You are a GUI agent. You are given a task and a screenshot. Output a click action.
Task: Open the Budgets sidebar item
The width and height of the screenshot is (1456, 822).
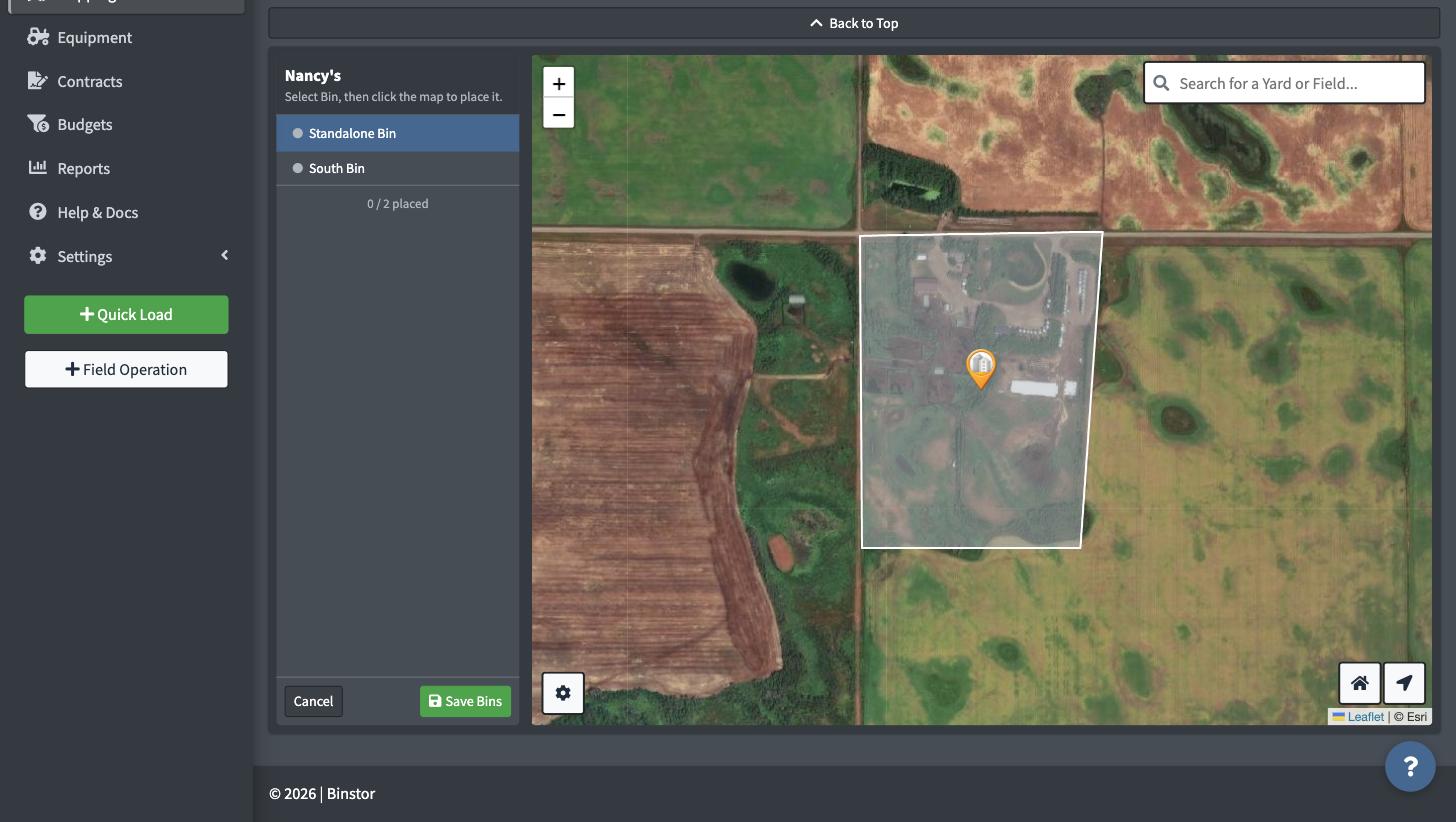click(x=84, y=124)
